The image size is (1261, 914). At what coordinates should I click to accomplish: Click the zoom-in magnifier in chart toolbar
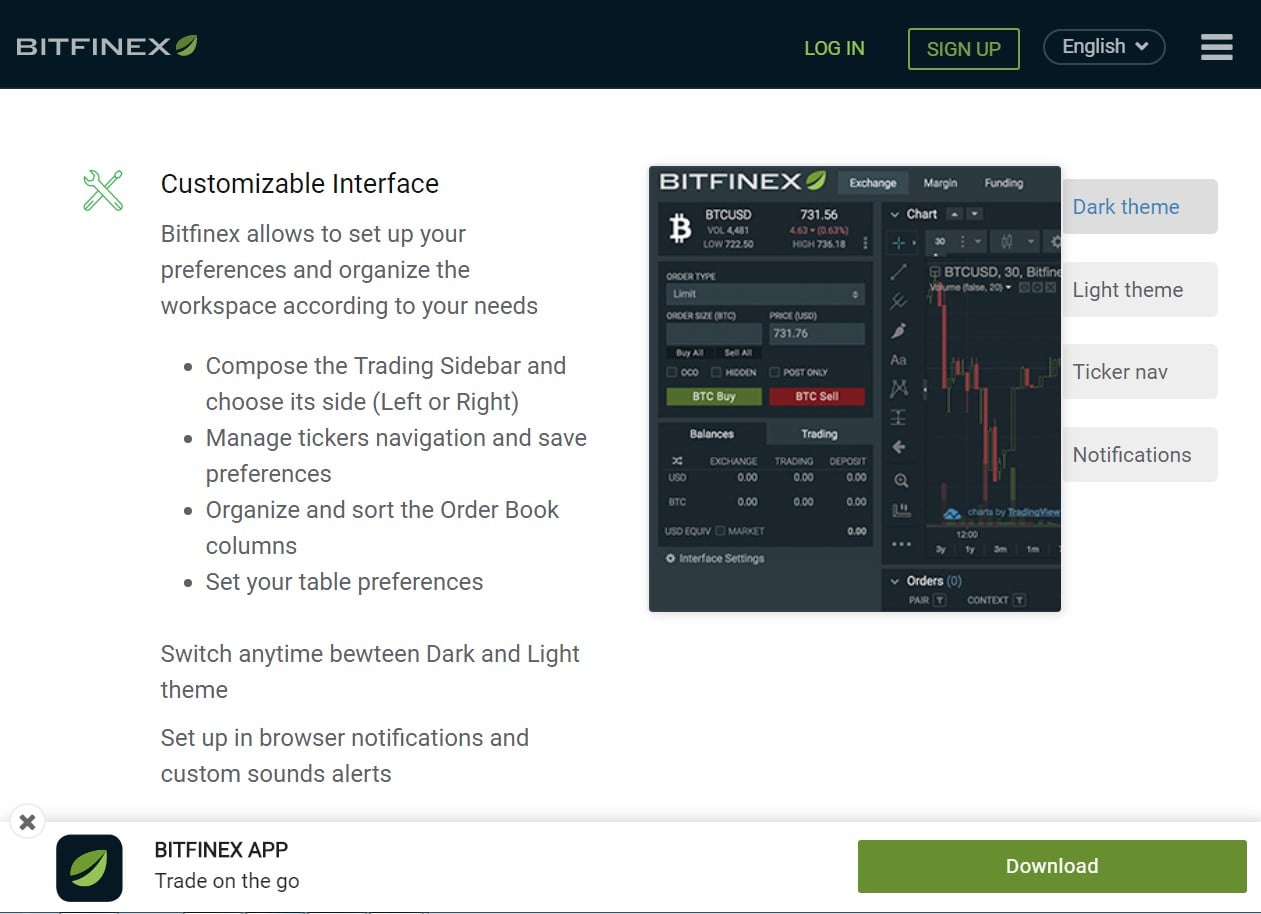(x=901, y=481)
